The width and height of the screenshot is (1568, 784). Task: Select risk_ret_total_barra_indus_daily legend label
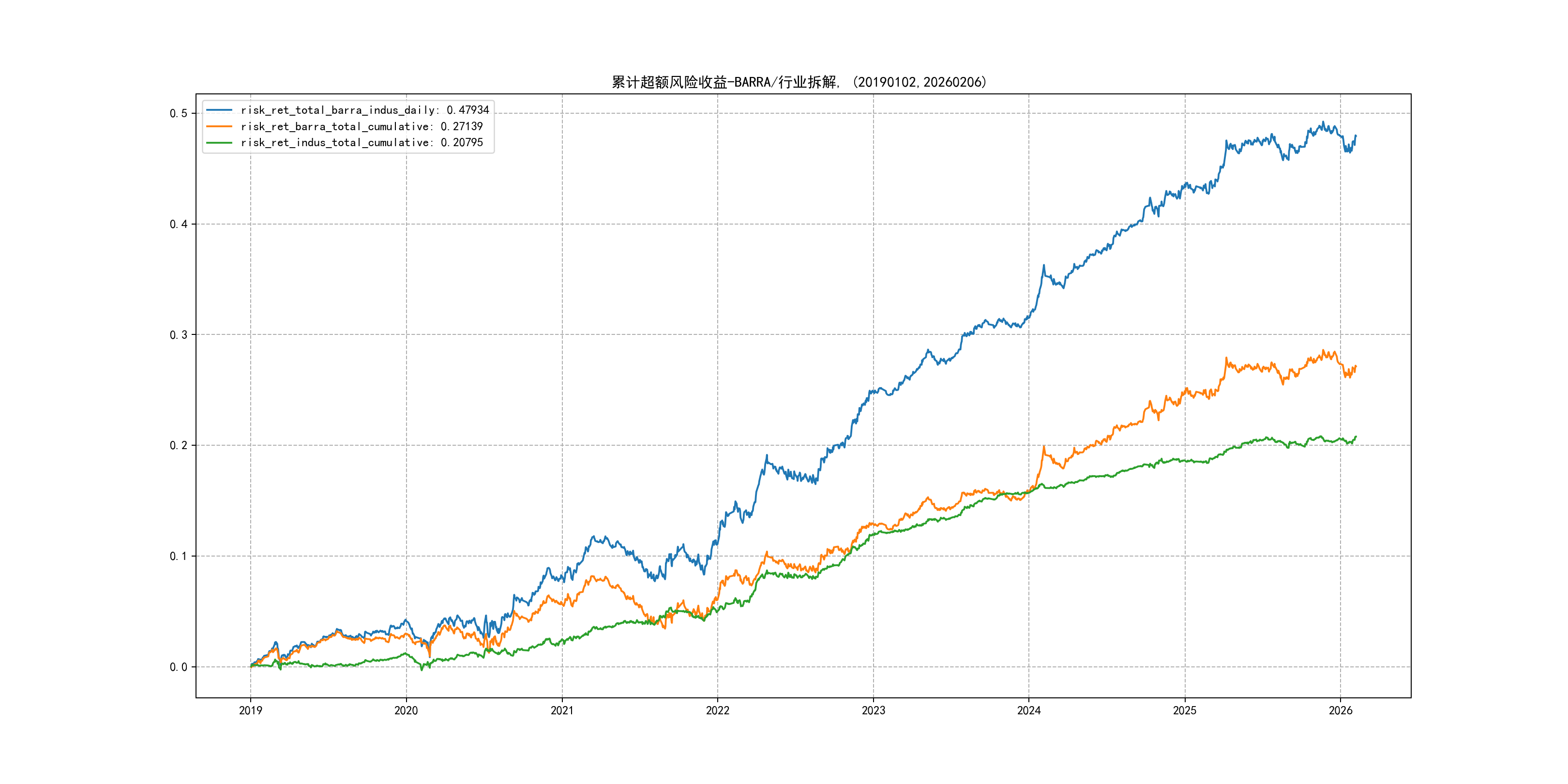364,110
